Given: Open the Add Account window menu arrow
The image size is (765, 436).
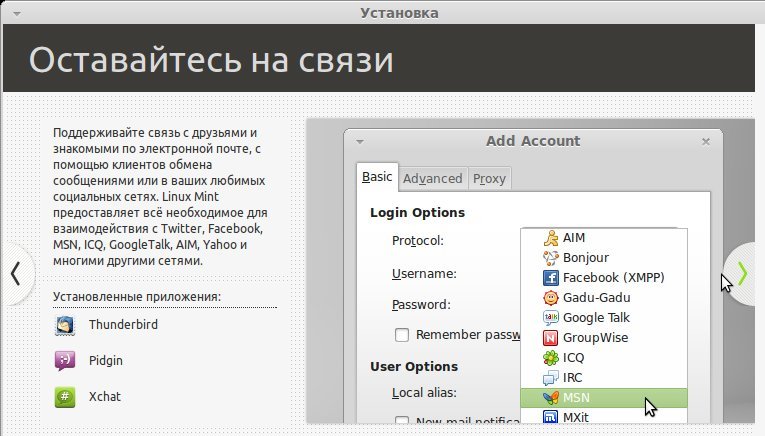Looking at the screenshot, I should (x=360, y=142).
